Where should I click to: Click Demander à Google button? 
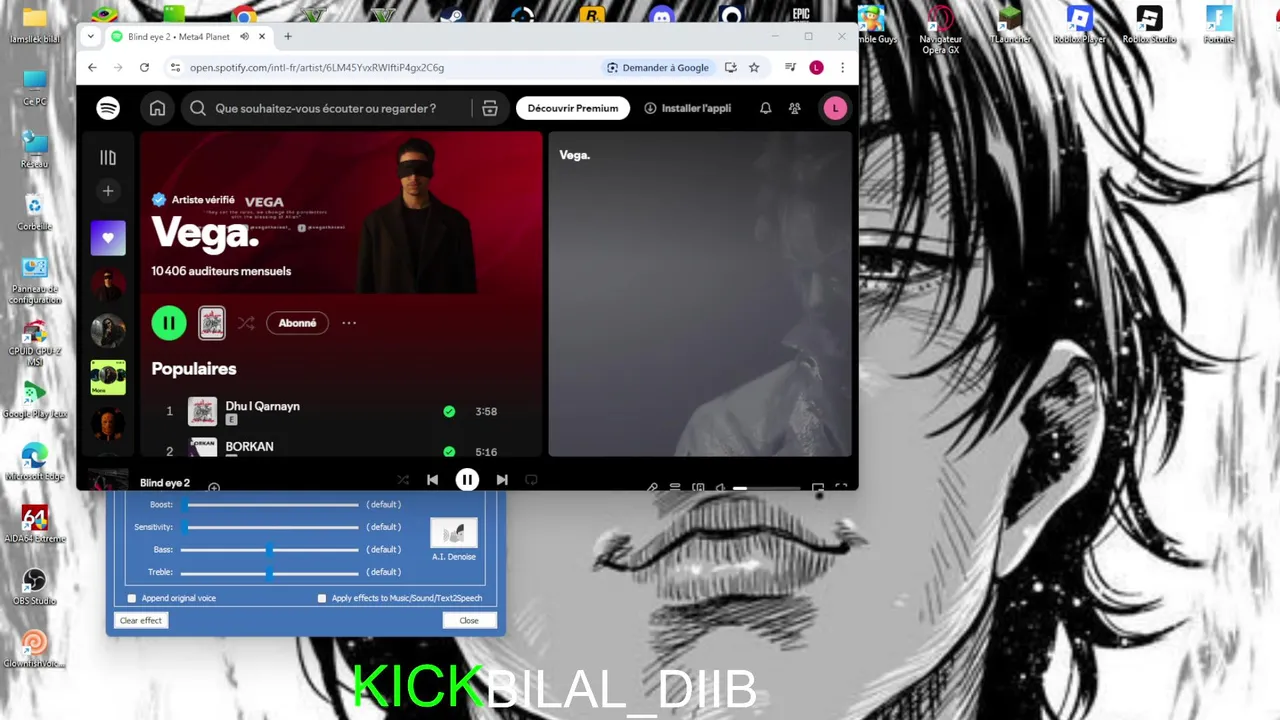click(658, 67)
